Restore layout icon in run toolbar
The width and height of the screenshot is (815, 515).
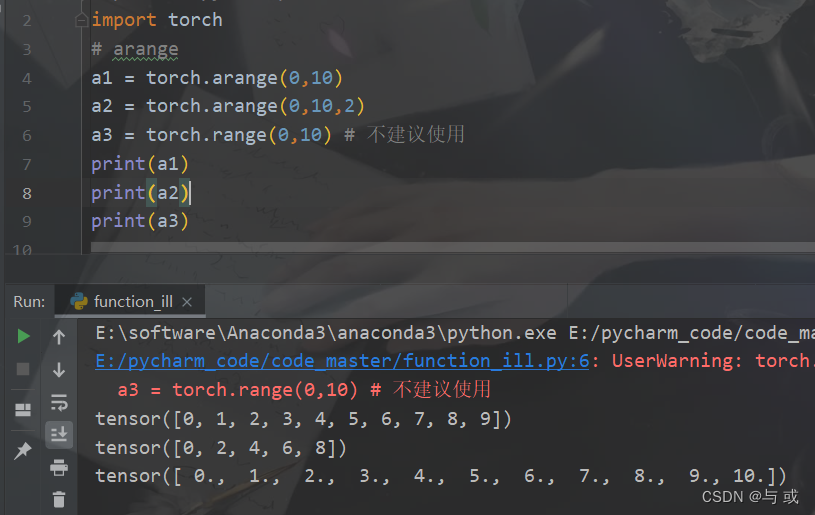(x=23, y=410)
